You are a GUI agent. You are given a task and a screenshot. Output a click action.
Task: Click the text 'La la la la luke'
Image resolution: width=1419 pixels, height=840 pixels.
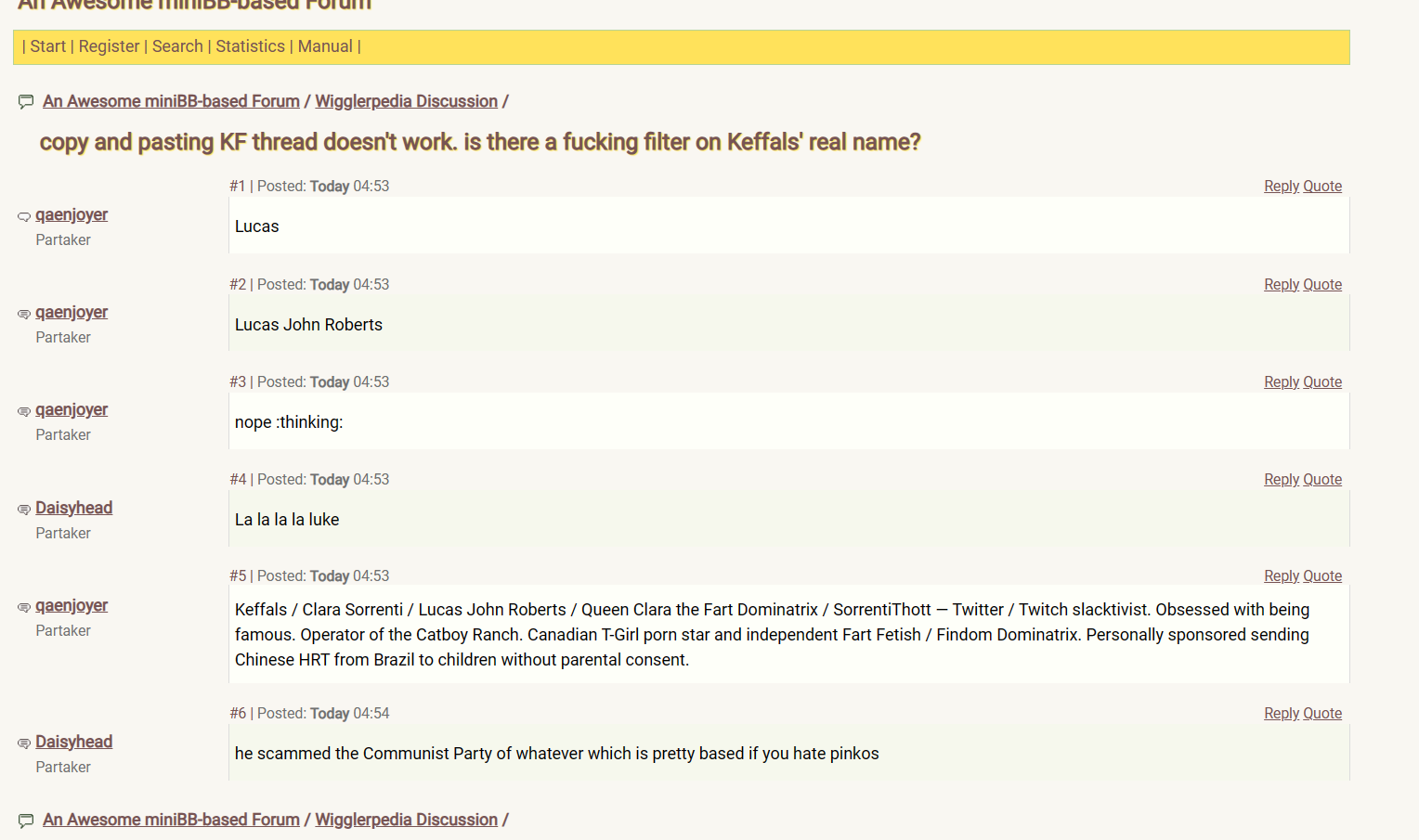(287, 520)
